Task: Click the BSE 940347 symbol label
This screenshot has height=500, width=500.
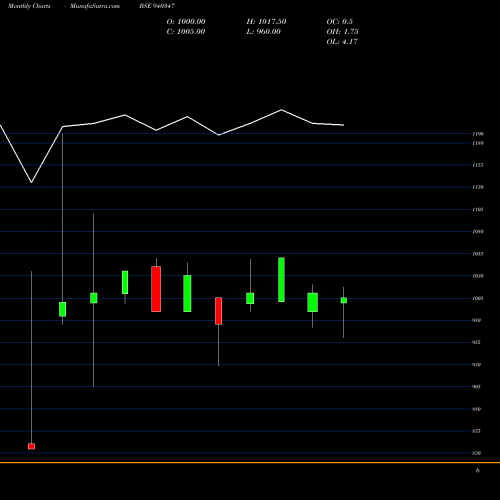Action: (x=157, y=6)
